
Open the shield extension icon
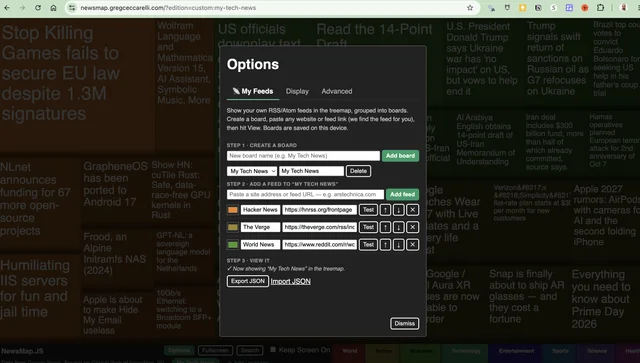(x=507, y=8)
